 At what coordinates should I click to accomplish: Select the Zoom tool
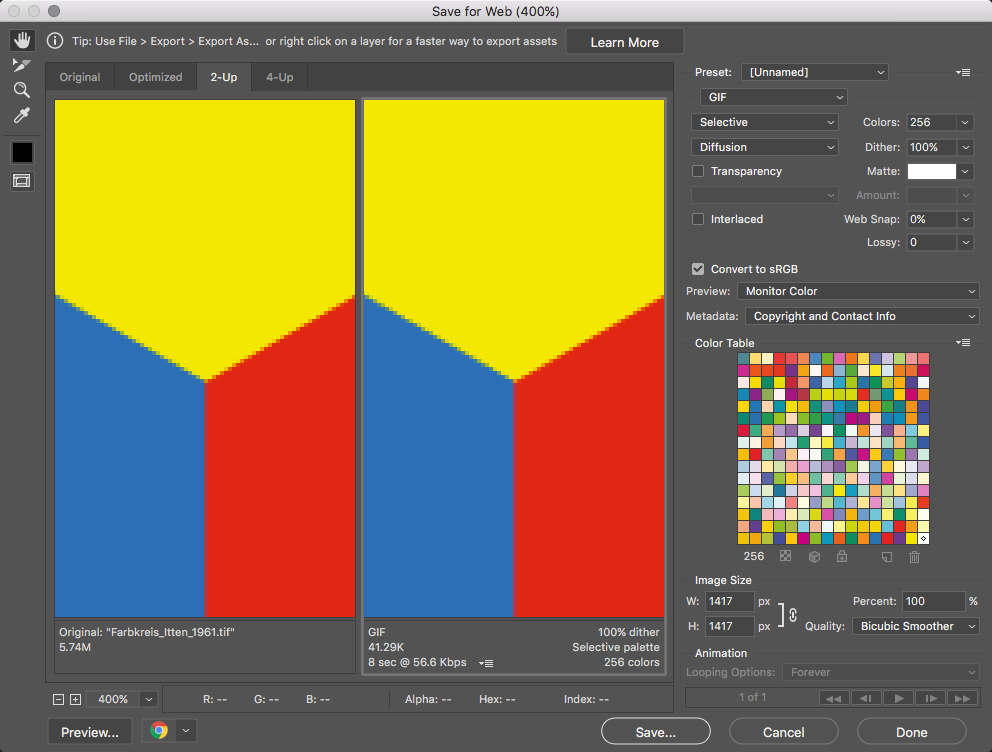[22, 90]
